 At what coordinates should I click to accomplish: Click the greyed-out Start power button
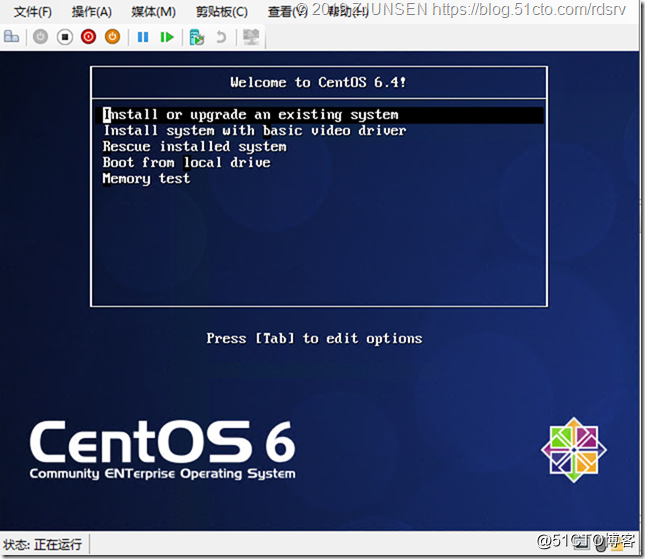pos(40,37)
